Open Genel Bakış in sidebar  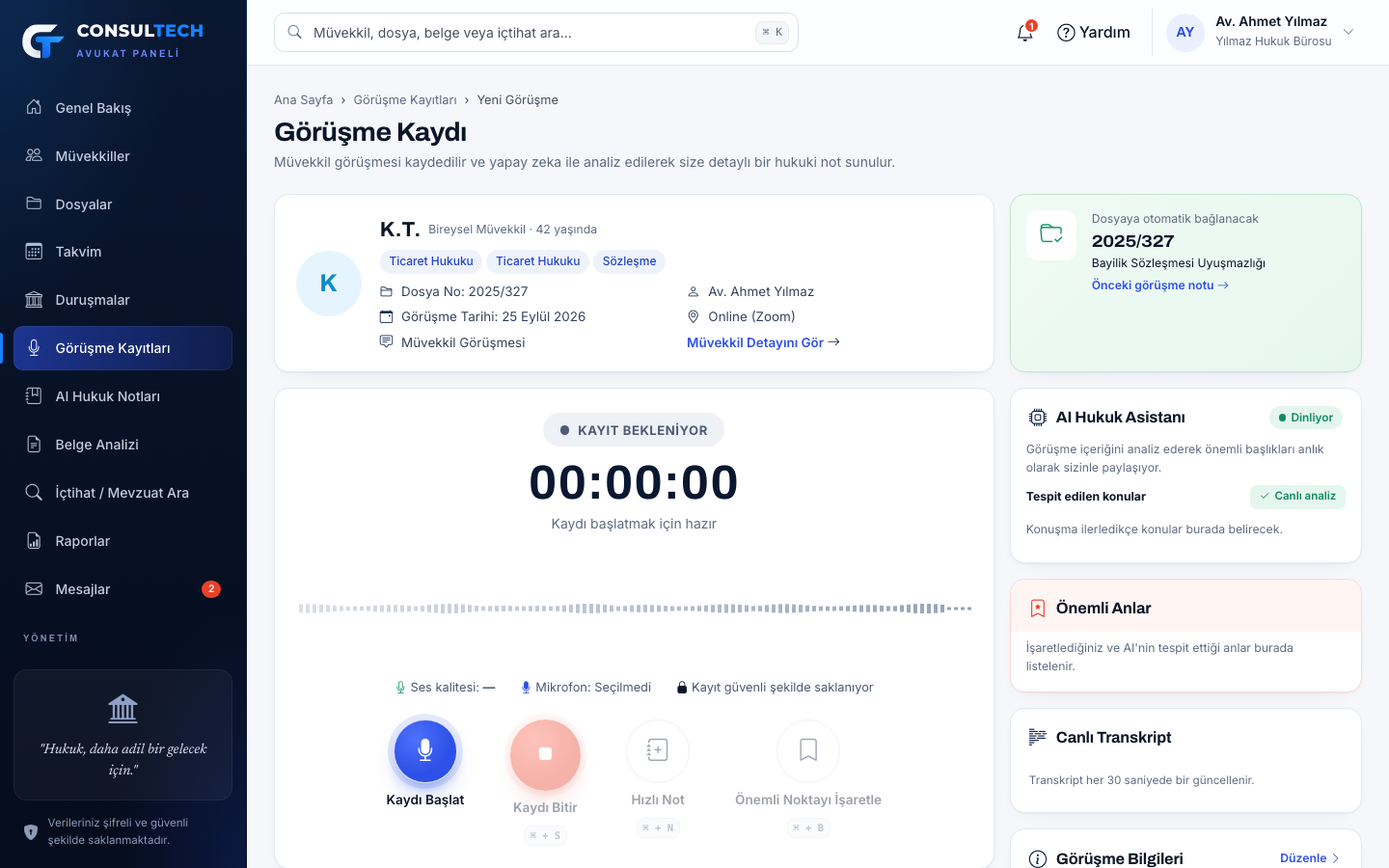[123, 107]
